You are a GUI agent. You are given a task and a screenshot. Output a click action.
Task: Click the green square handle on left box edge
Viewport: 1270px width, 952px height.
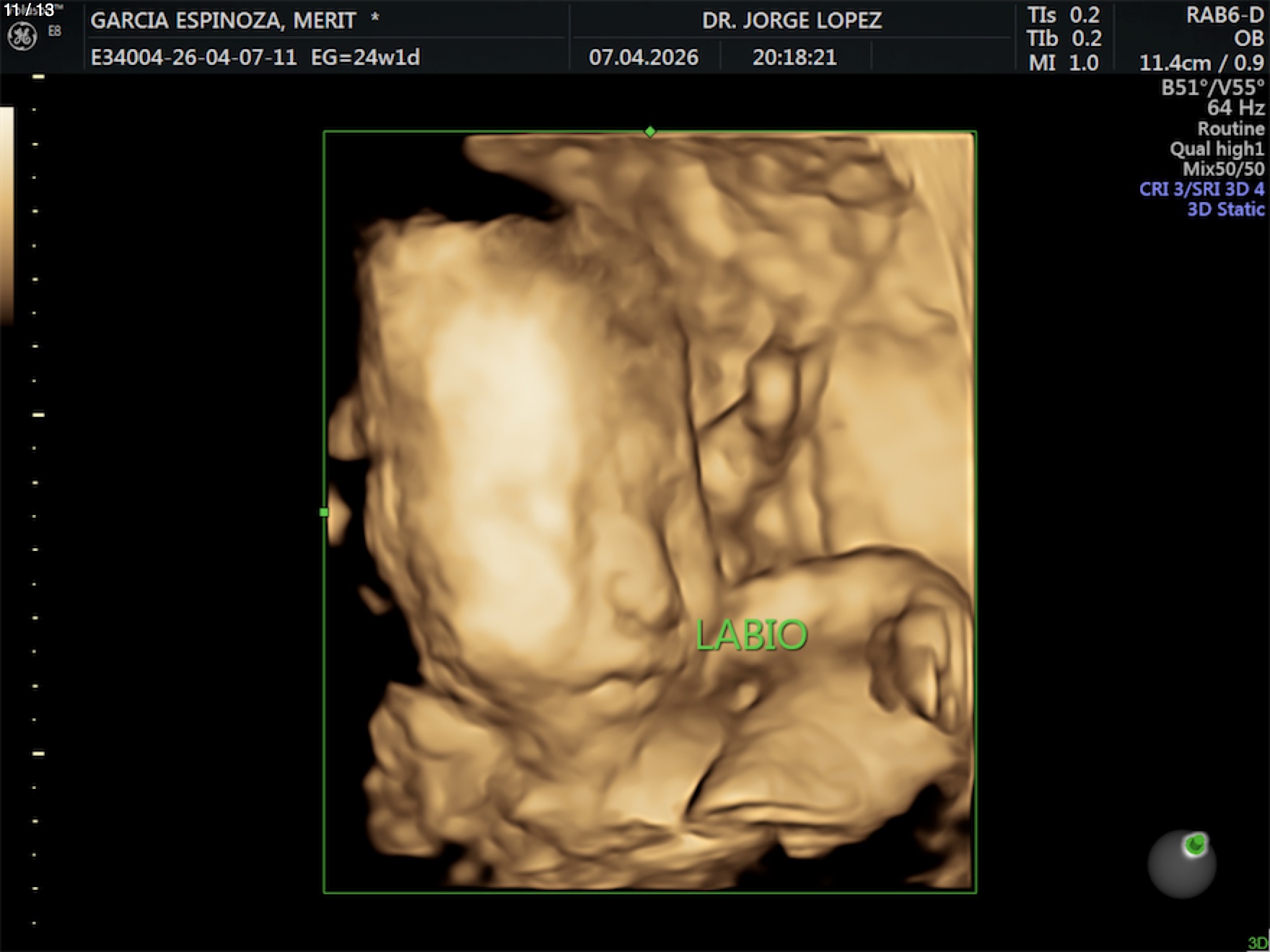[324, 512]
